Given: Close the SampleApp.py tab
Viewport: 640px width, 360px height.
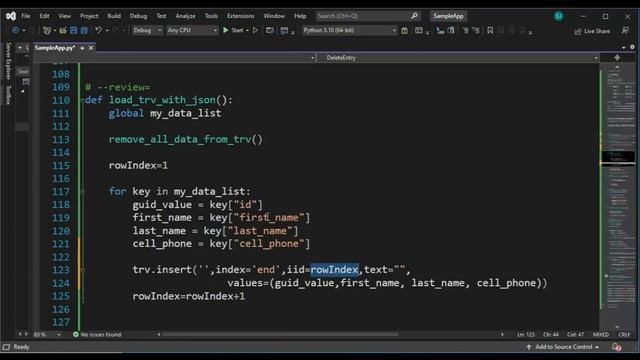Looking at the screenshot, I should coord(91,48).
